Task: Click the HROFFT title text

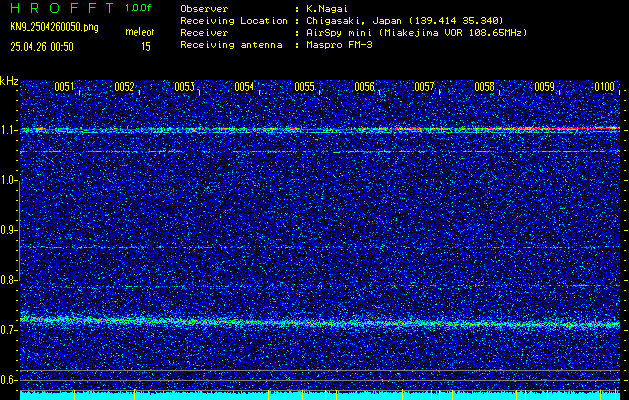Action: [62, 8]
